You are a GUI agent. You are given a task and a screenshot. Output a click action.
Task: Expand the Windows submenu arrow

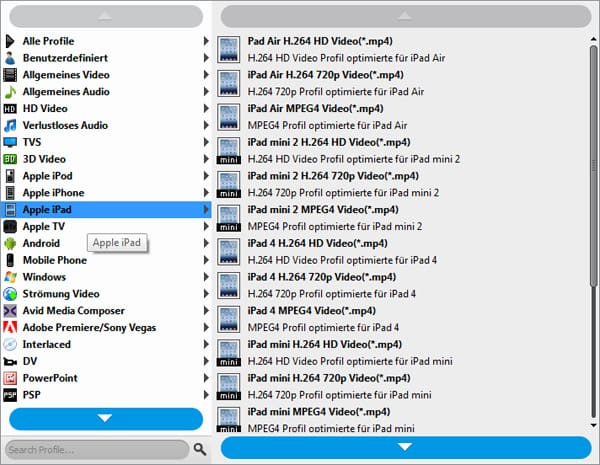click(x=206, y=277)
